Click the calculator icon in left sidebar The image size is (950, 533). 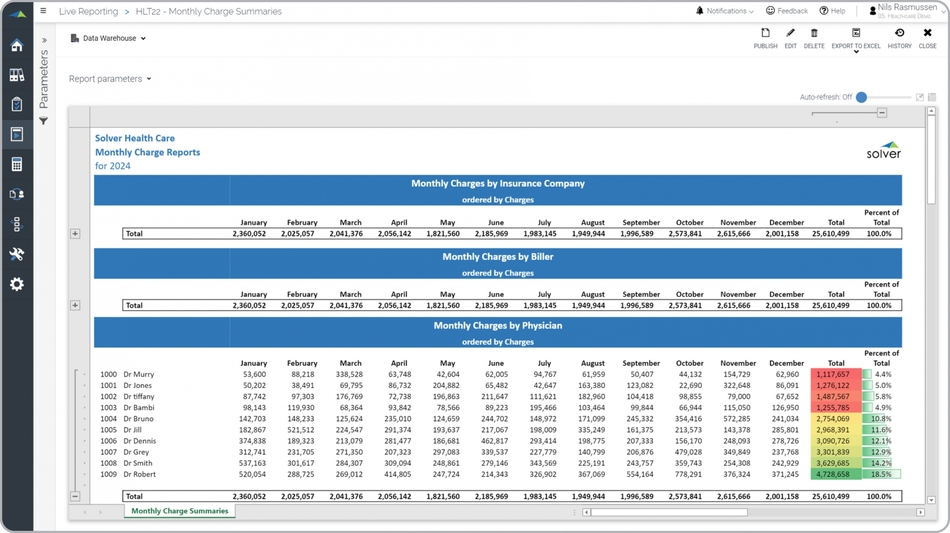pyautogui.click(x=17, y=164)
